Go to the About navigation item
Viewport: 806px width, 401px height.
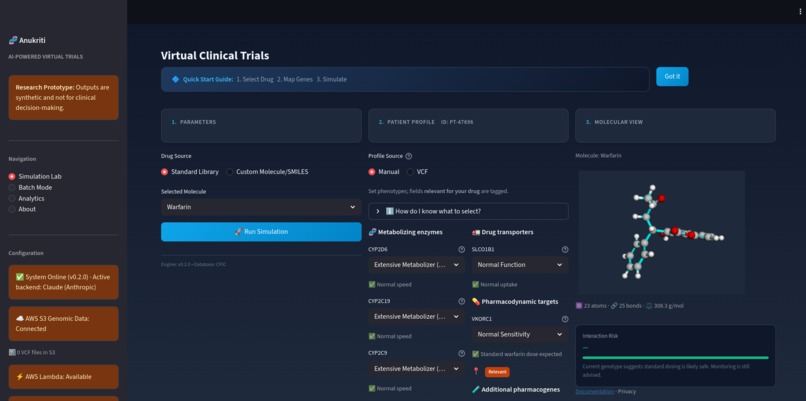[23, 209]
